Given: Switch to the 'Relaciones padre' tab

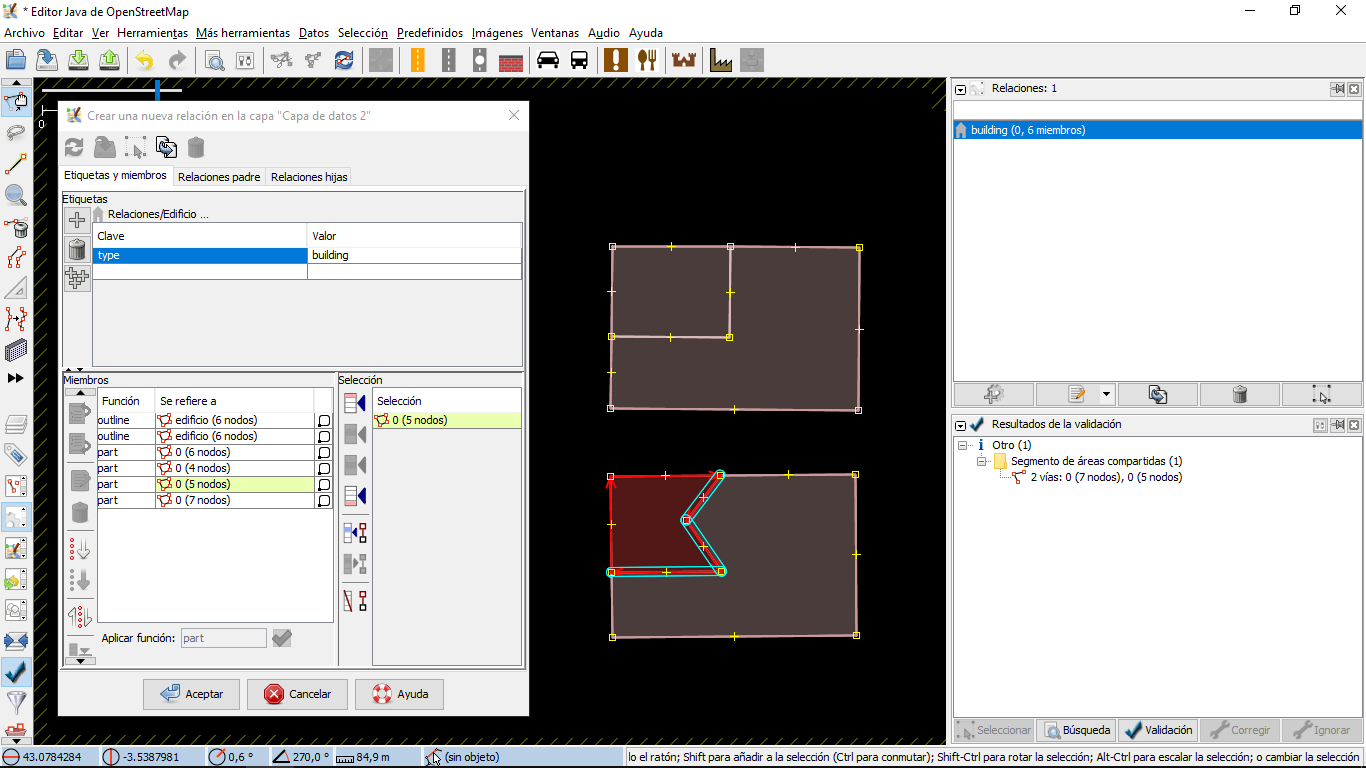Looking at the screenshot, I should click(219, 177).
